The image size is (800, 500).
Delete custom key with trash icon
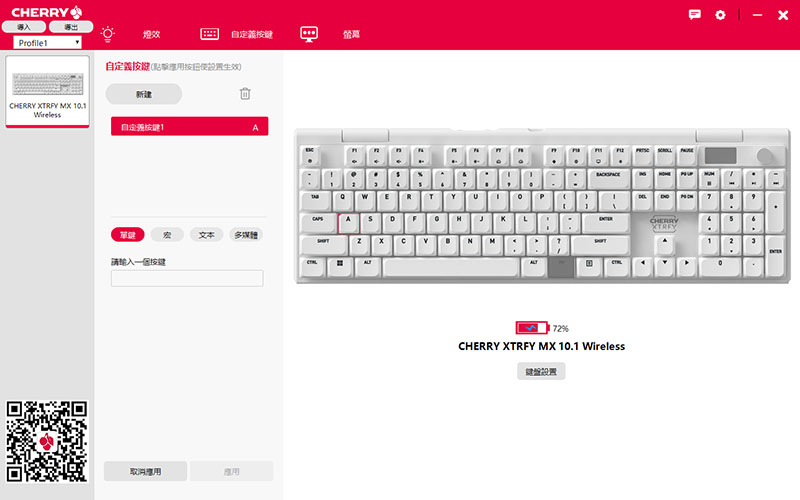point(245,94)
